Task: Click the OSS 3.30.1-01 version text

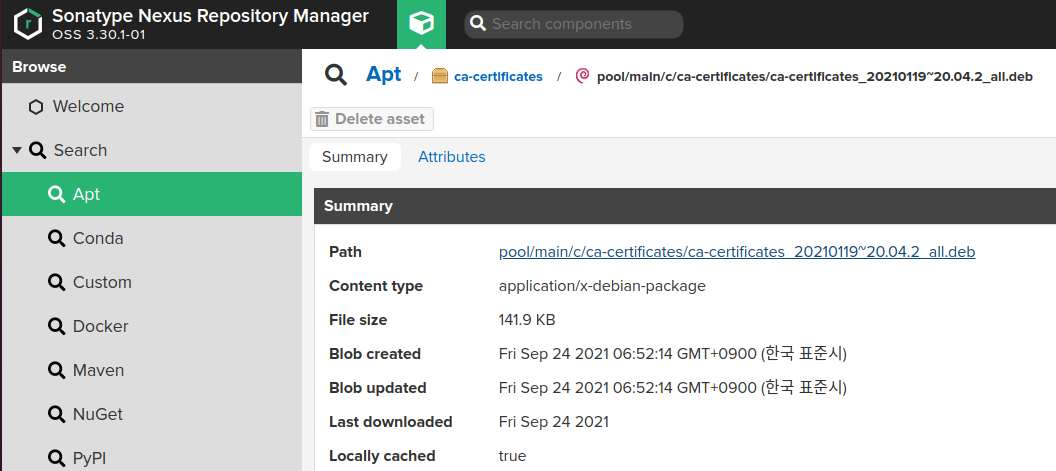Action: (x=98, y=35)
